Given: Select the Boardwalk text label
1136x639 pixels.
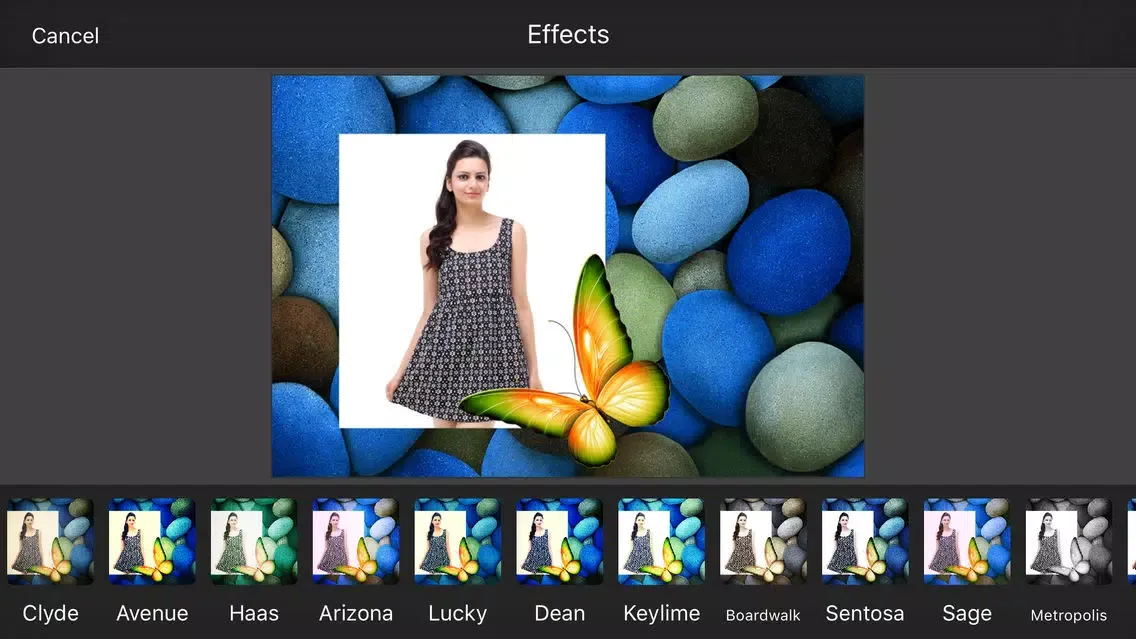Looking at the screenshot, I should click(763, 615).
